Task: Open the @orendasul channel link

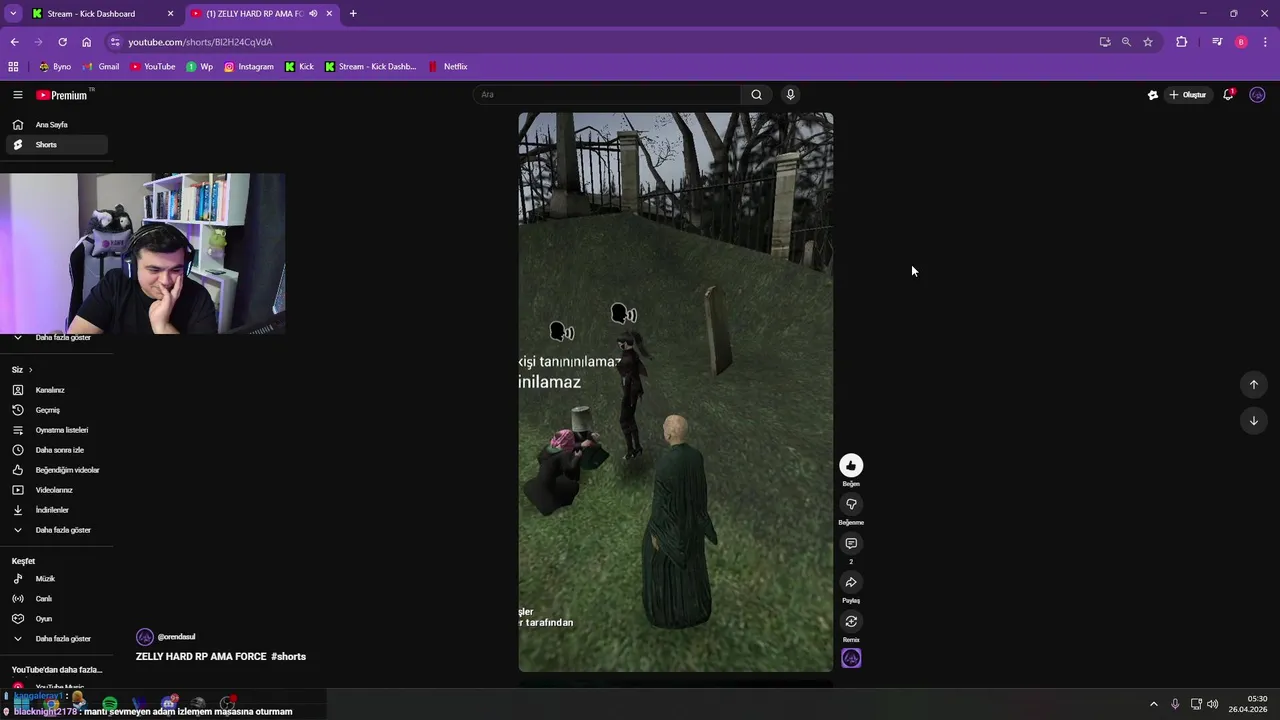Action: pyautogui.click(x=176, y=637)
